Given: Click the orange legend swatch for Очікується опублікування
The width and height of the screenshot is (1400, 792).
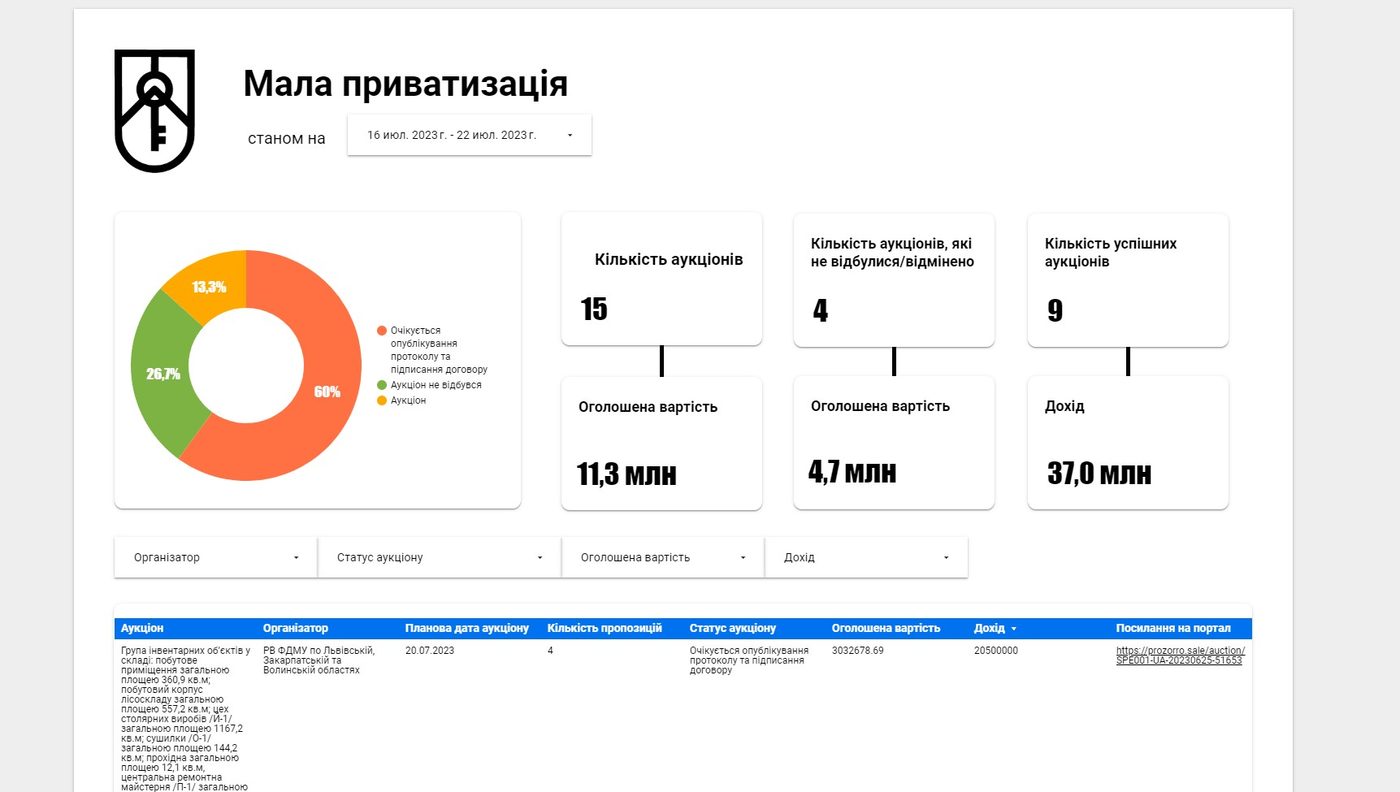Looking at the screenshot, I should pos(382,330).
